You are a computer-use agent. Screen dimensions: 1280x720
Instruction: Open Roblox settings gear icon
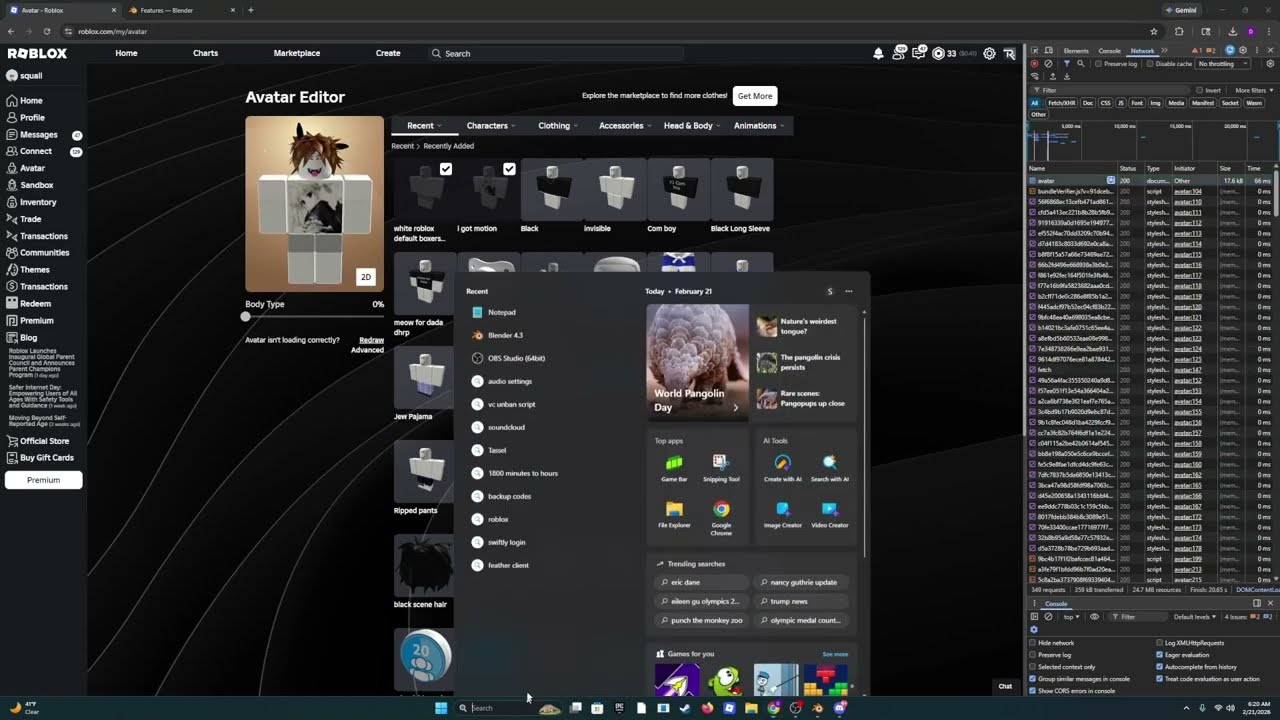989,53
